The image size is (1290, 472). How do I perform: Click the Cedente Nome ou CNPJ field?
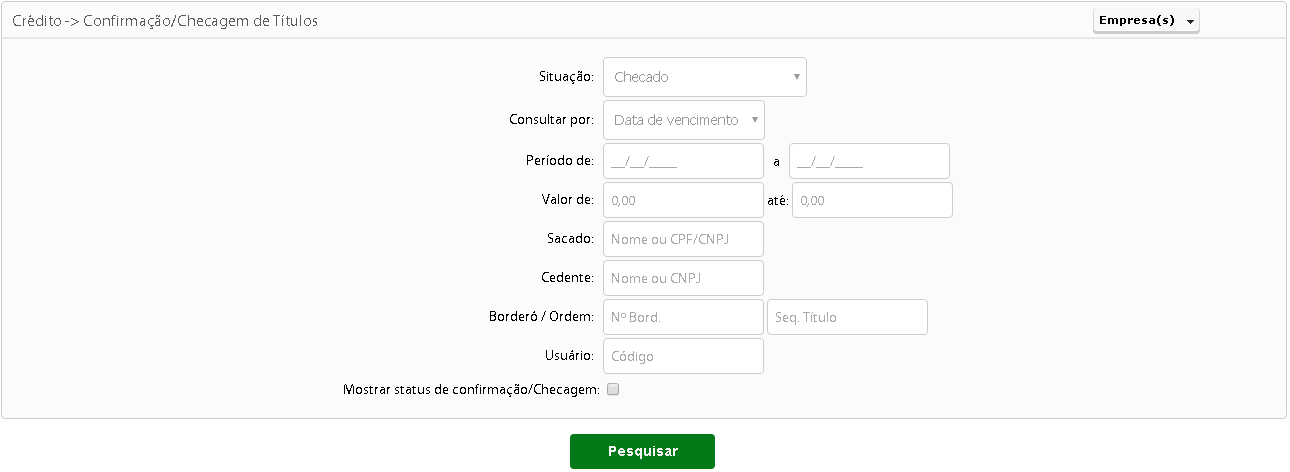683,278
